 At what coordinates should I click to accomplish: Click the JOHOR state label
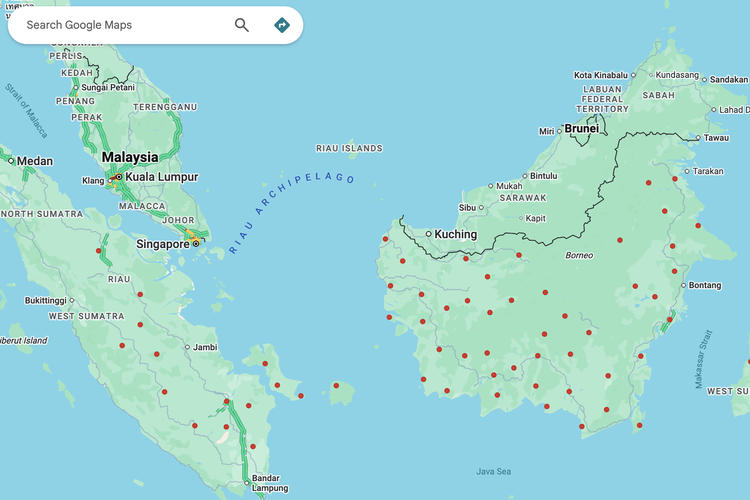pyautogui.click(x=178, y=220)
